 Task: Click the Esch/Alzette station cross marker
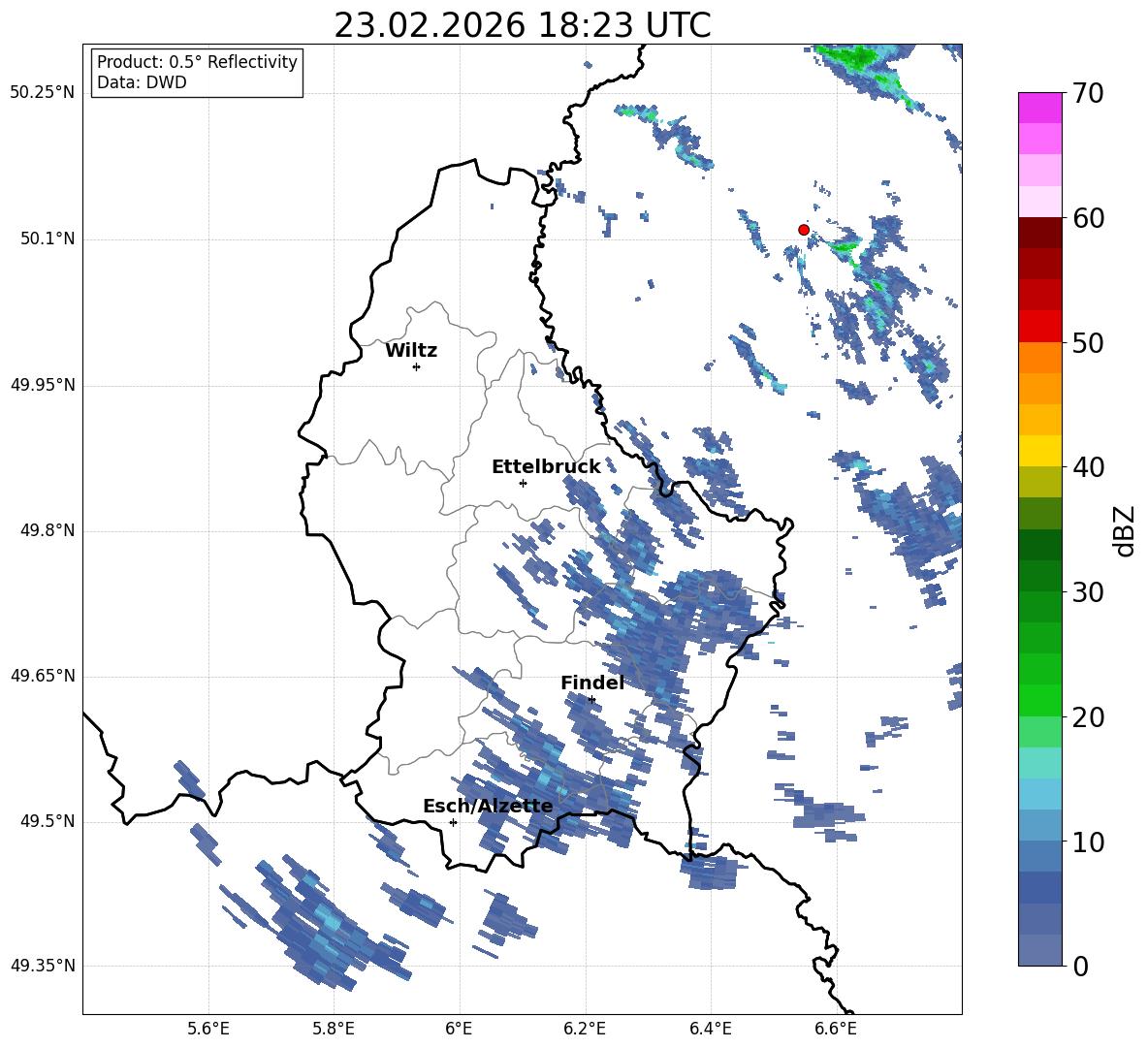453,822
